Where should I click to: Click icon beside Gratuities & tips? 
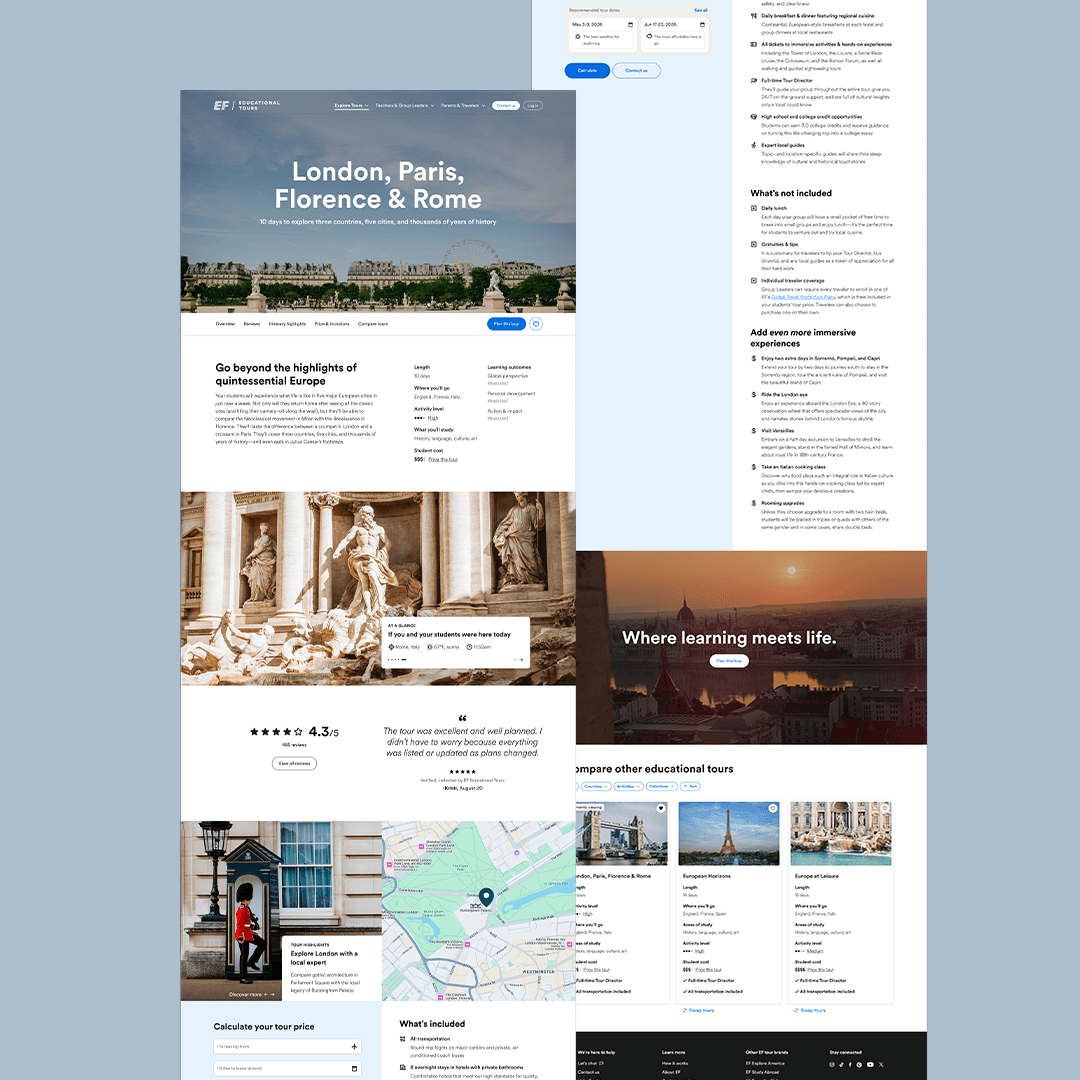(754, 244)
